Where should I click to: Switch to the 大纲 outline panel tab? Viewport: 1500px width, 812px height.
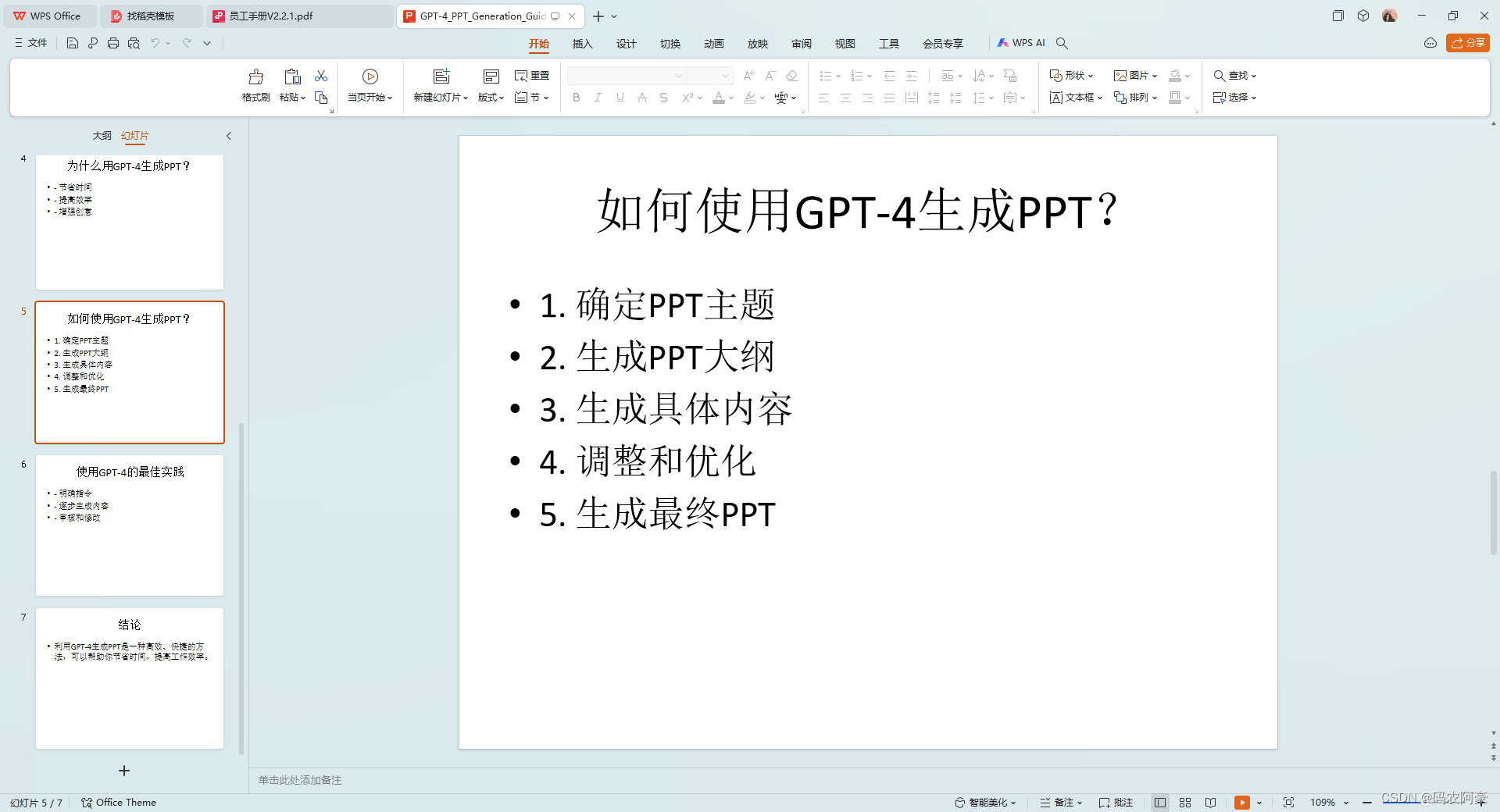102,135
